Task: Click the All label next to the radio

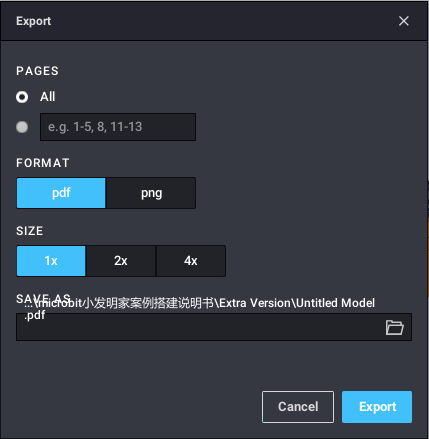Action: (48, 97)
